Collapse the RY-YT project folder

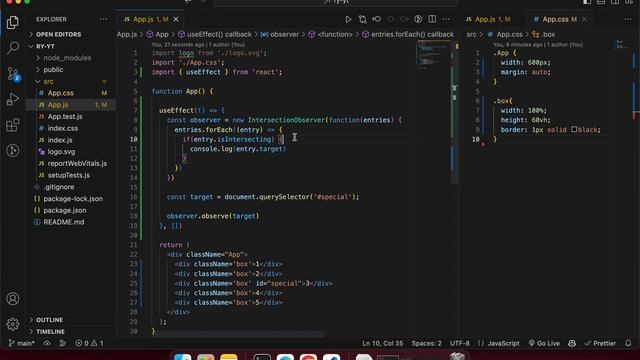[45, 46]
